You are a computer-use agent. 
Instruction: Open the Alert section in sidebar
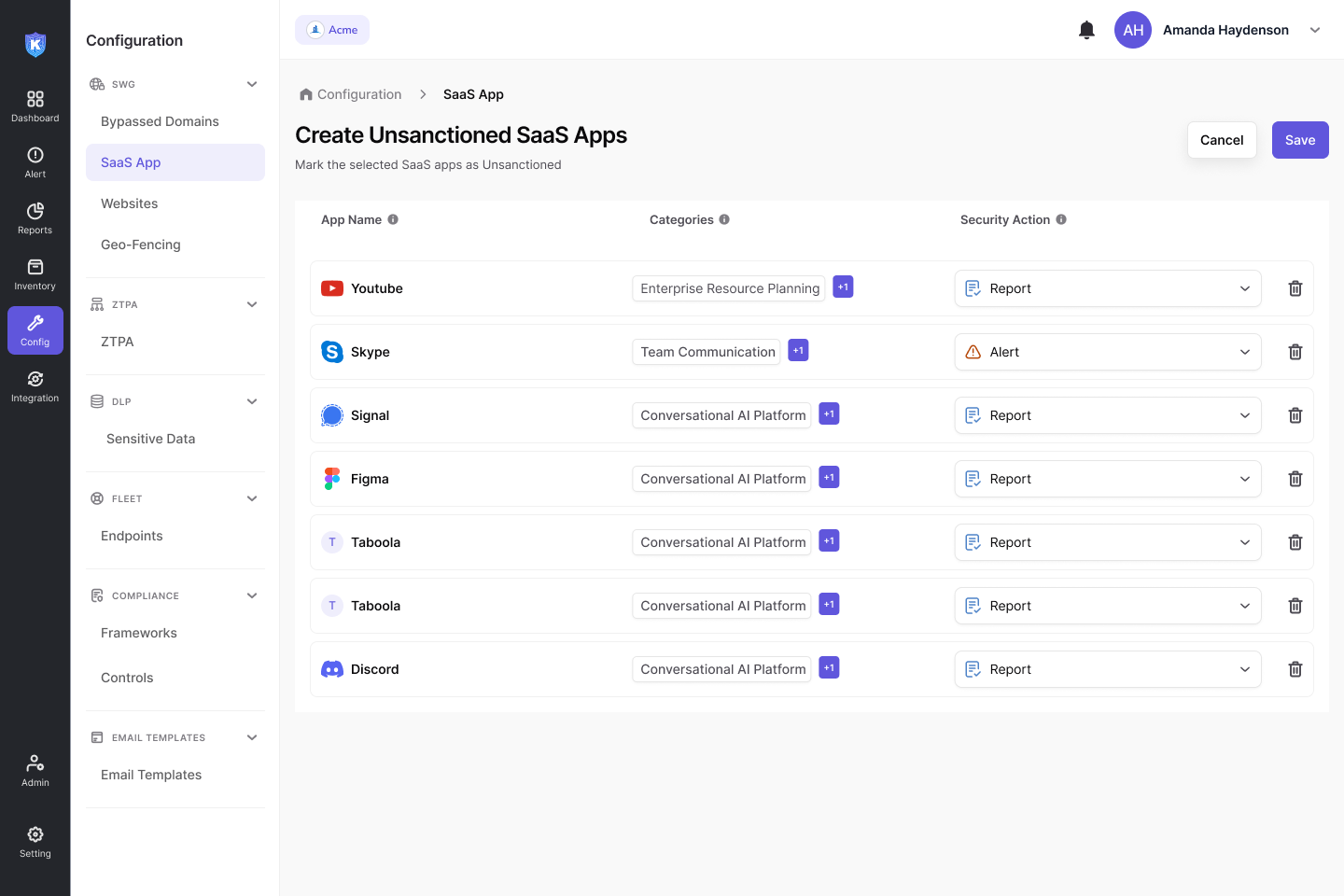coord(35,162)
